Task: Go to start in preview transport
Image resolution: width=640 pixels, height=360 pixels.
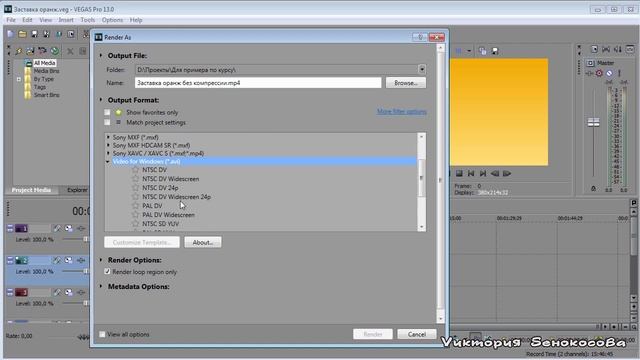Action: [471, 173]
